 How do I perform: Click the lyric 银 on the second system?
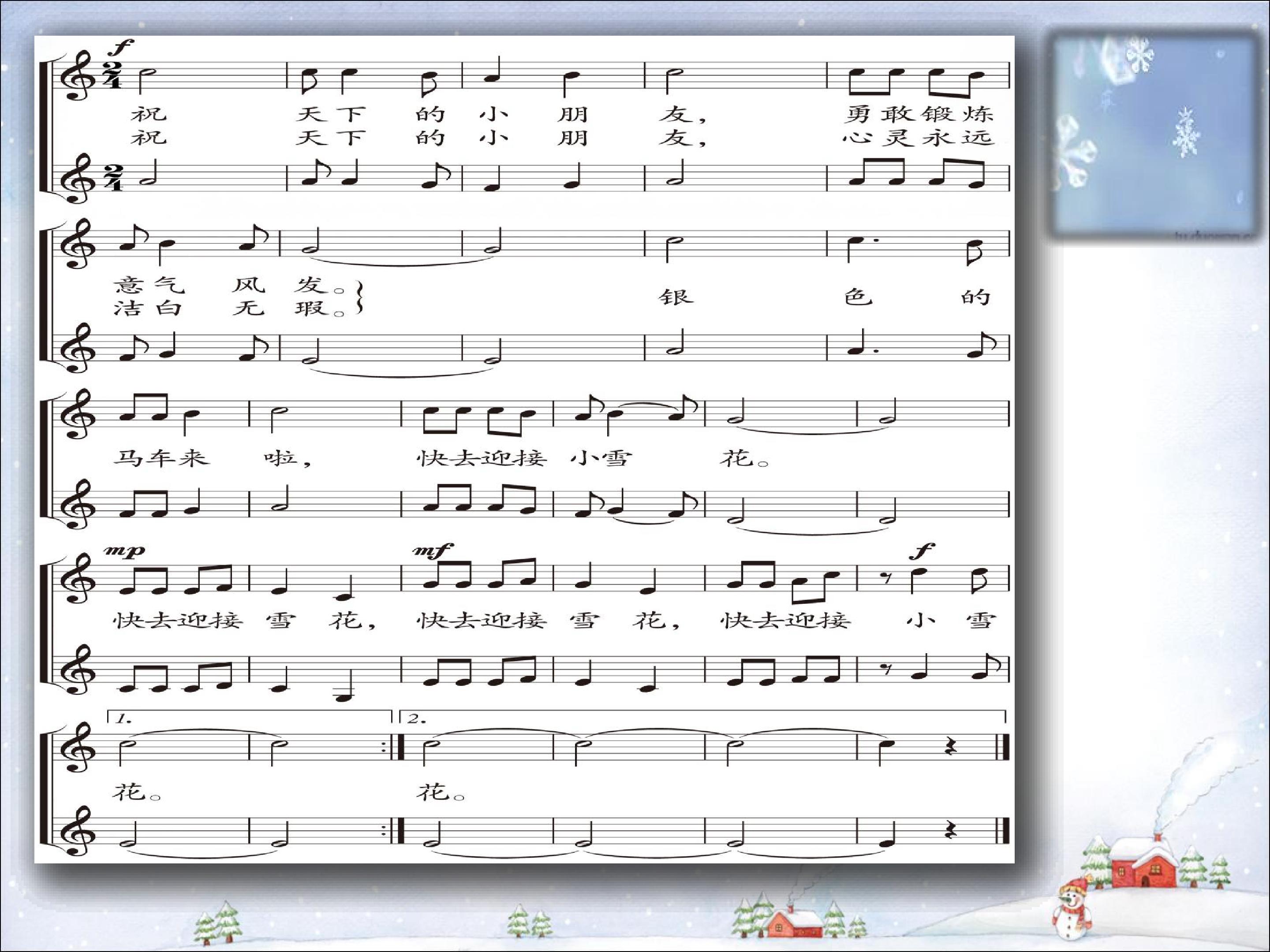[x=676, y=297]
